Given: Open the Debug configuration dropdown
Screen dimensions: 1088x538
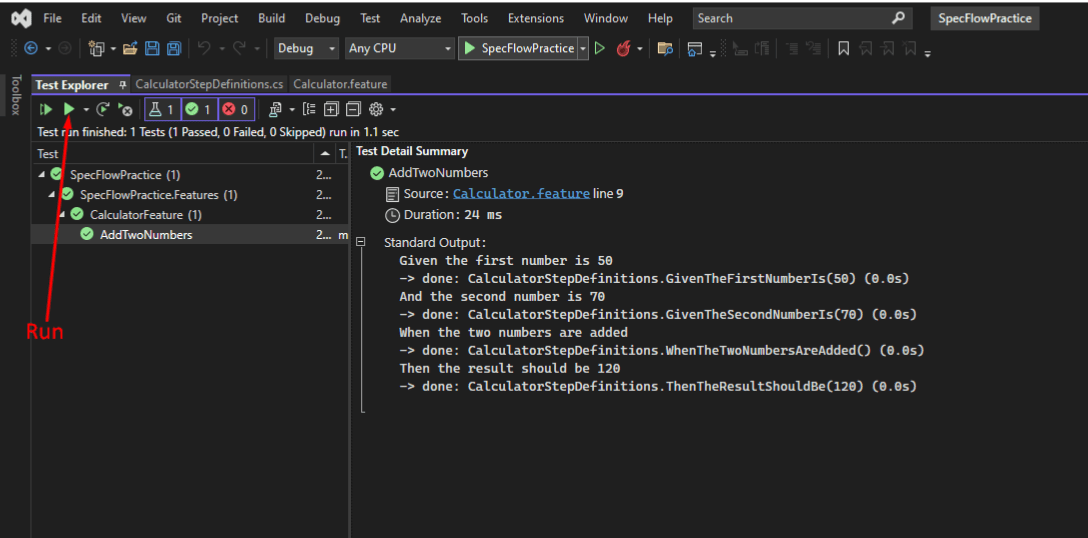Looking at the screenshot, I should [x=306, y=49].
